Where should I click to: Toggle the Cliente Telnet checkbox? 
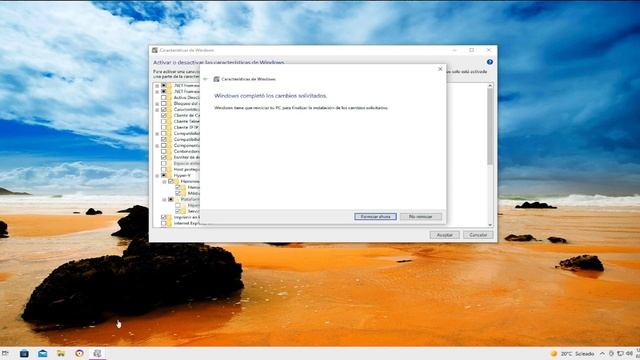164,121
